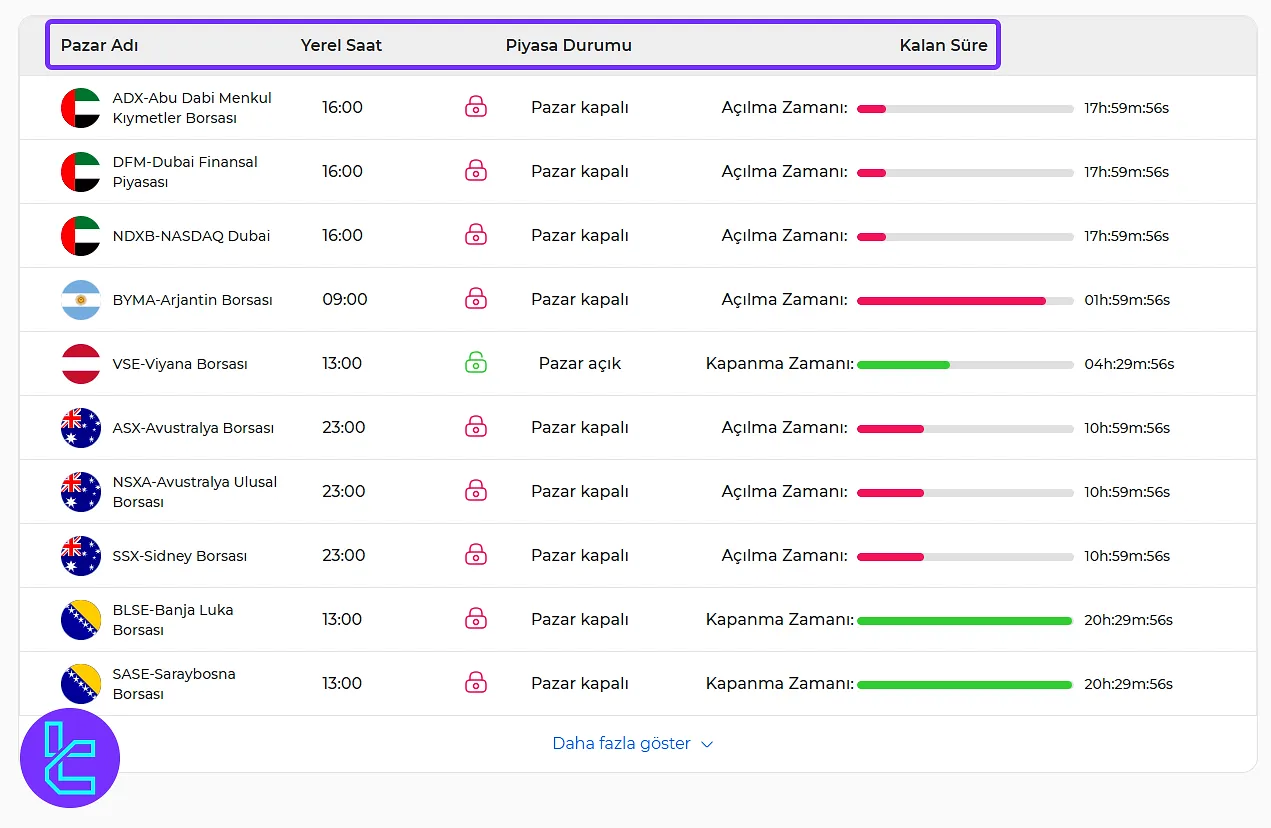Click the red progress bar for BYMA
Image resolution: width=1271 pixels, height=828 pixels.
[951, 300]
